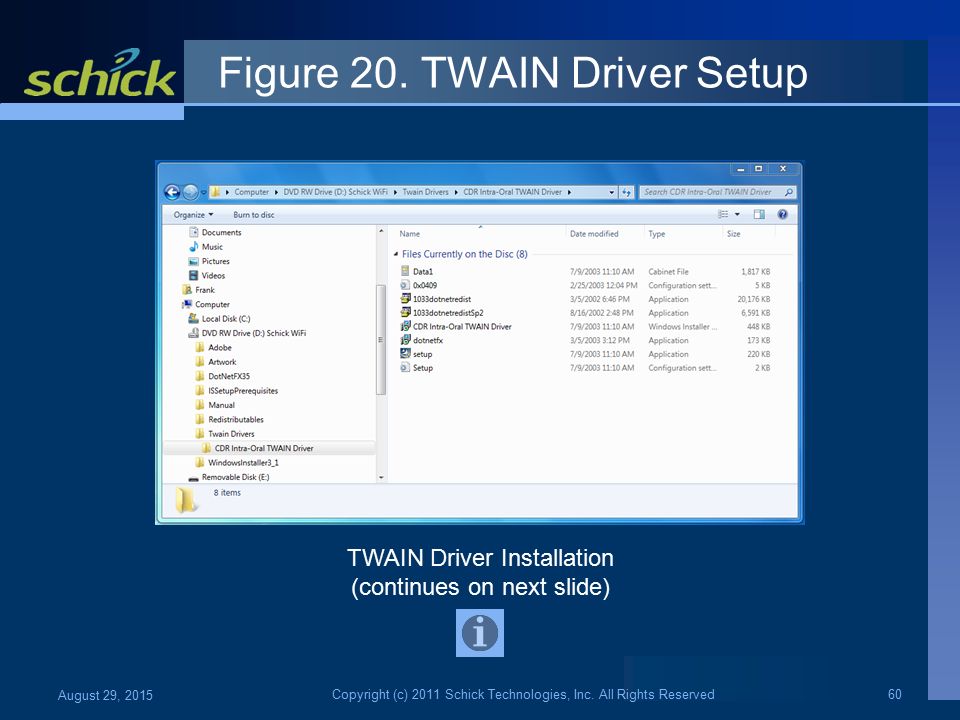This screenshot has height=720, width=960.
Task: Expand the arrow at the end of the breadcrumb path
Action: click(569, 192)
